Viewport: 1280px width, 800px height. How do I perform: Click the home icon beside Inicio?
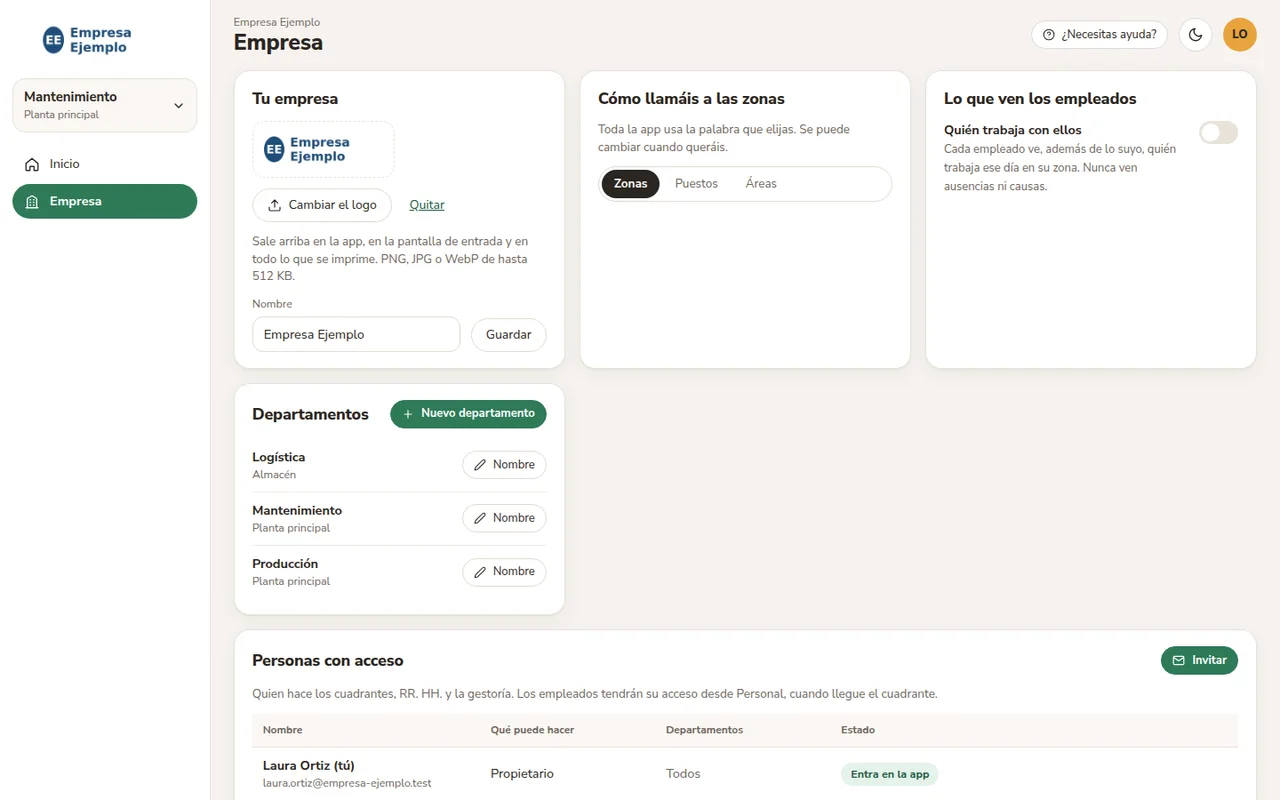click(32, 164)
